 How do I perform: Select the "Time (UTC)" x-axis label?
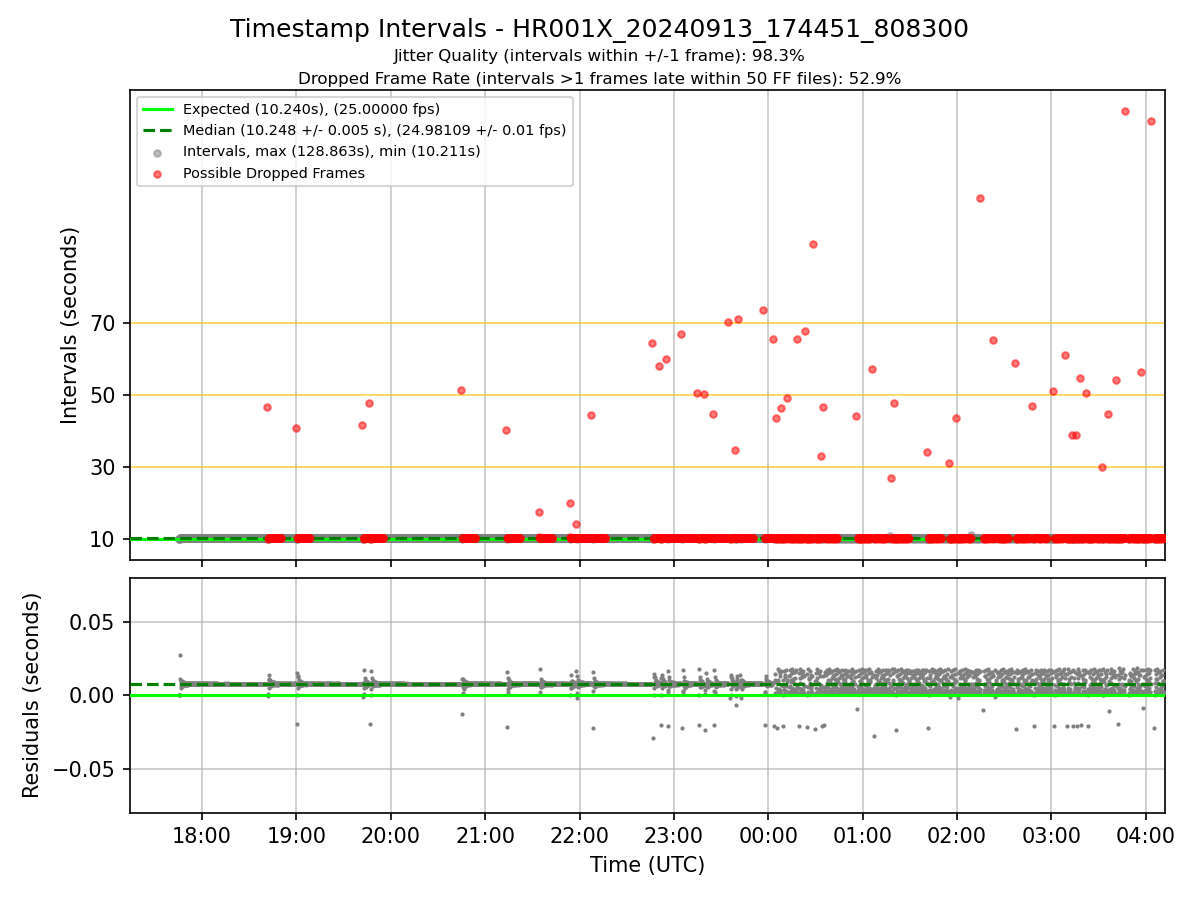tap(647, 865)
